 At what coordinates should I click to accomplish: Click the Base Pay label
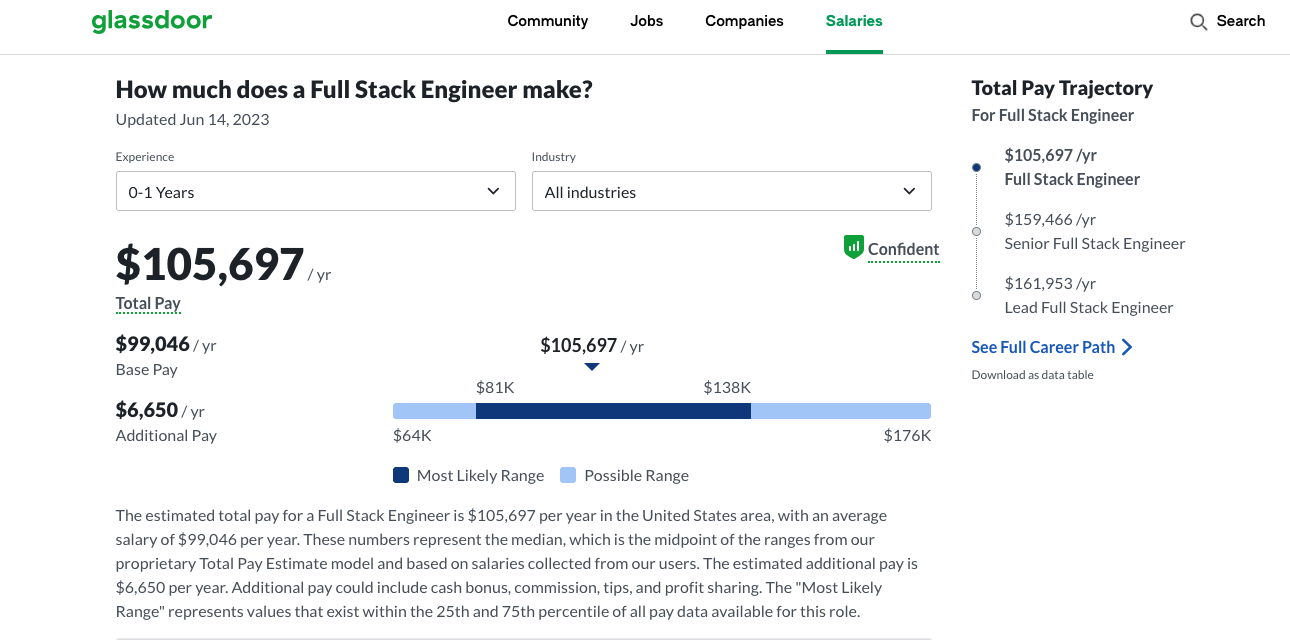tap(147, 370)
